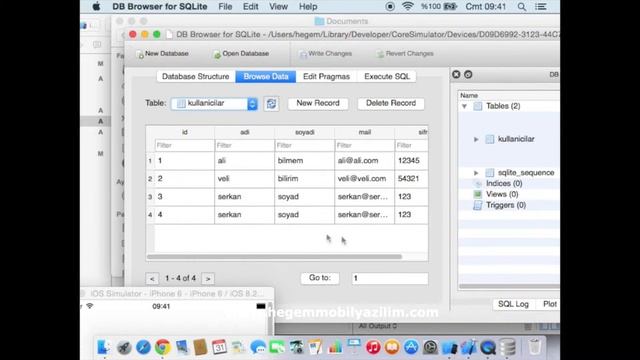Click the Filter field under the soyadi column
The width and height of the screenshot is (640, 360).
304,145
